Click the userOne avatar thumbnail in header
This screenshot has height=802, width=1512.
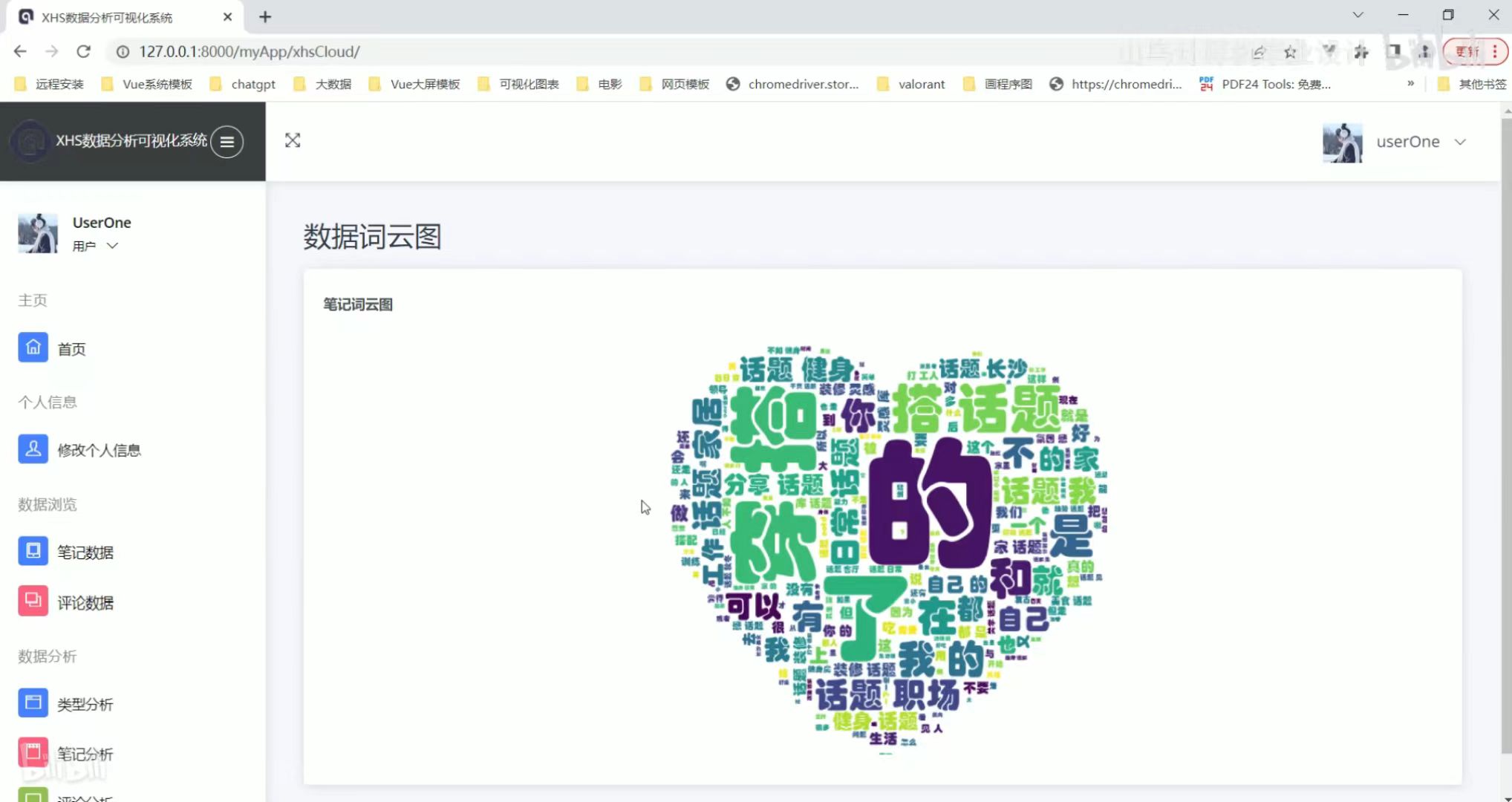click(x=1342, y=143)
